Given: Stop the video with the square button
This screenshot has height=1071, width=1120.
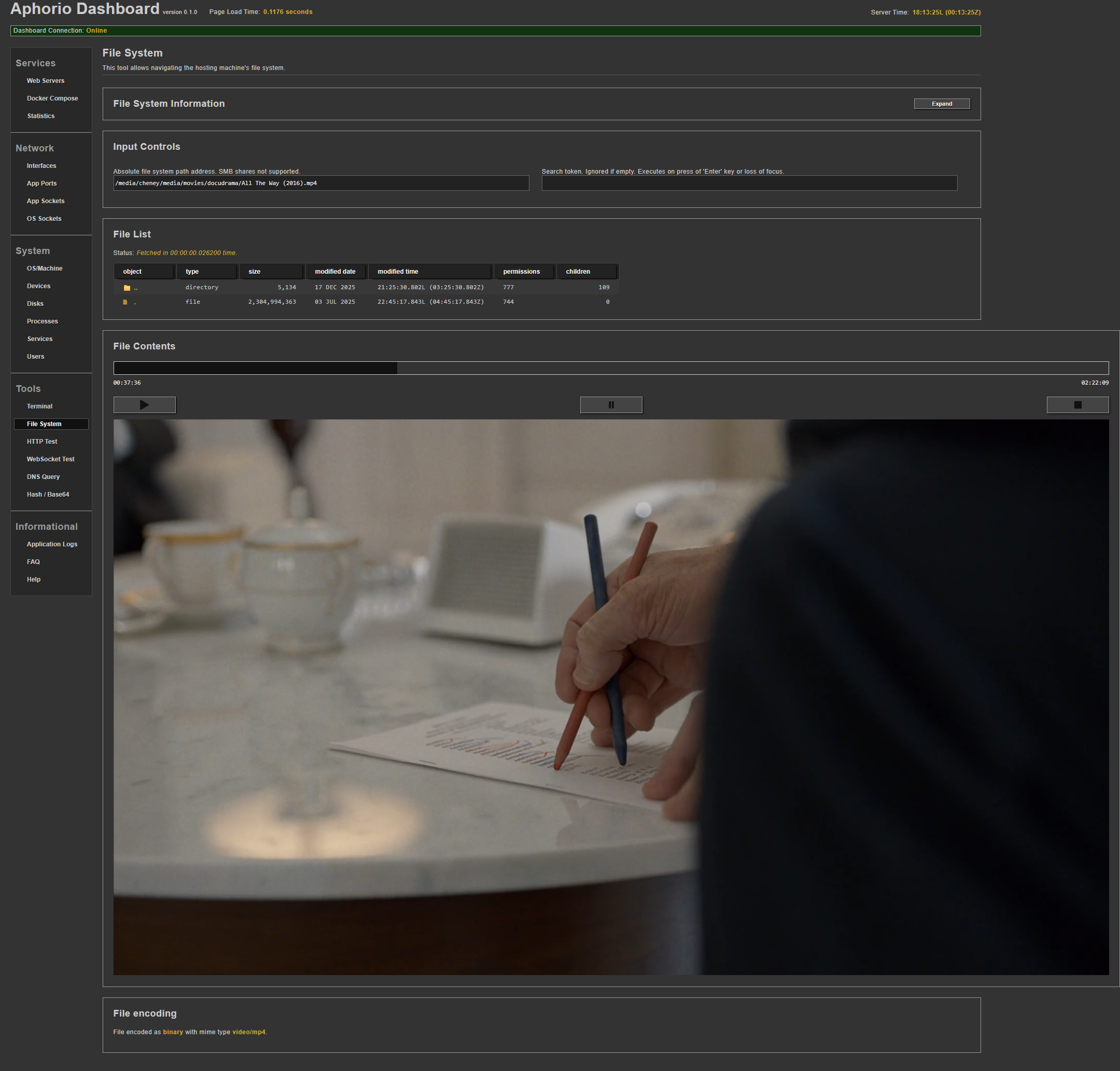Looking at the screenshot, I should [1077, 405].
